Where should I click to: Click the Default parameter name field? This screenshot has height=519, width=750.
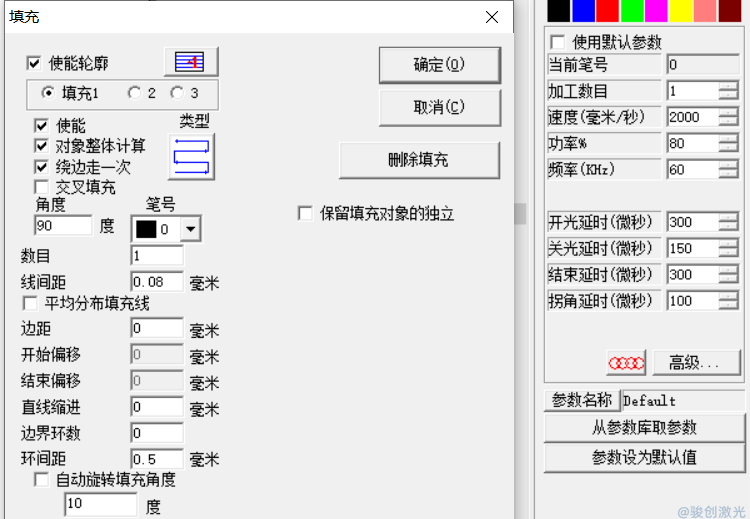point(684,401)
